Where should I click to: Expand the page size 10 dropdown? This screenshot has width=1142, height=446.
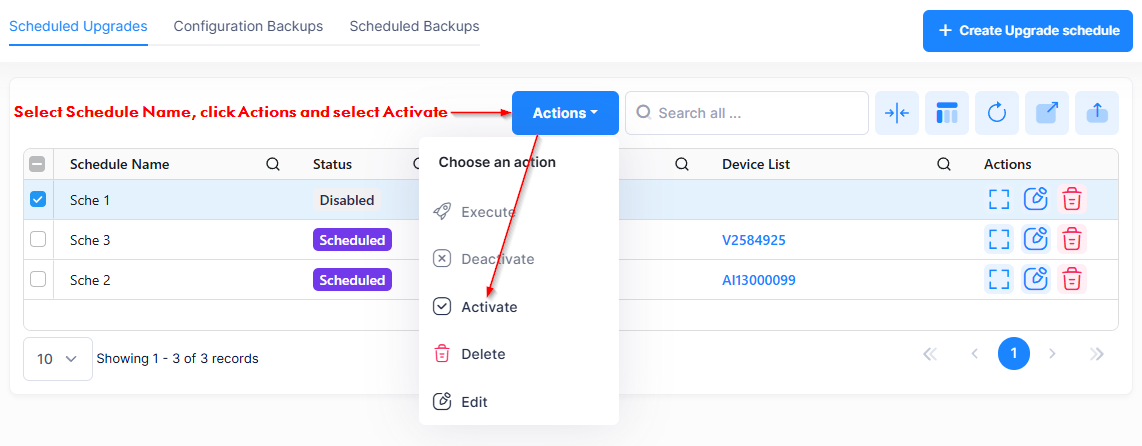[x=57, y=359]
